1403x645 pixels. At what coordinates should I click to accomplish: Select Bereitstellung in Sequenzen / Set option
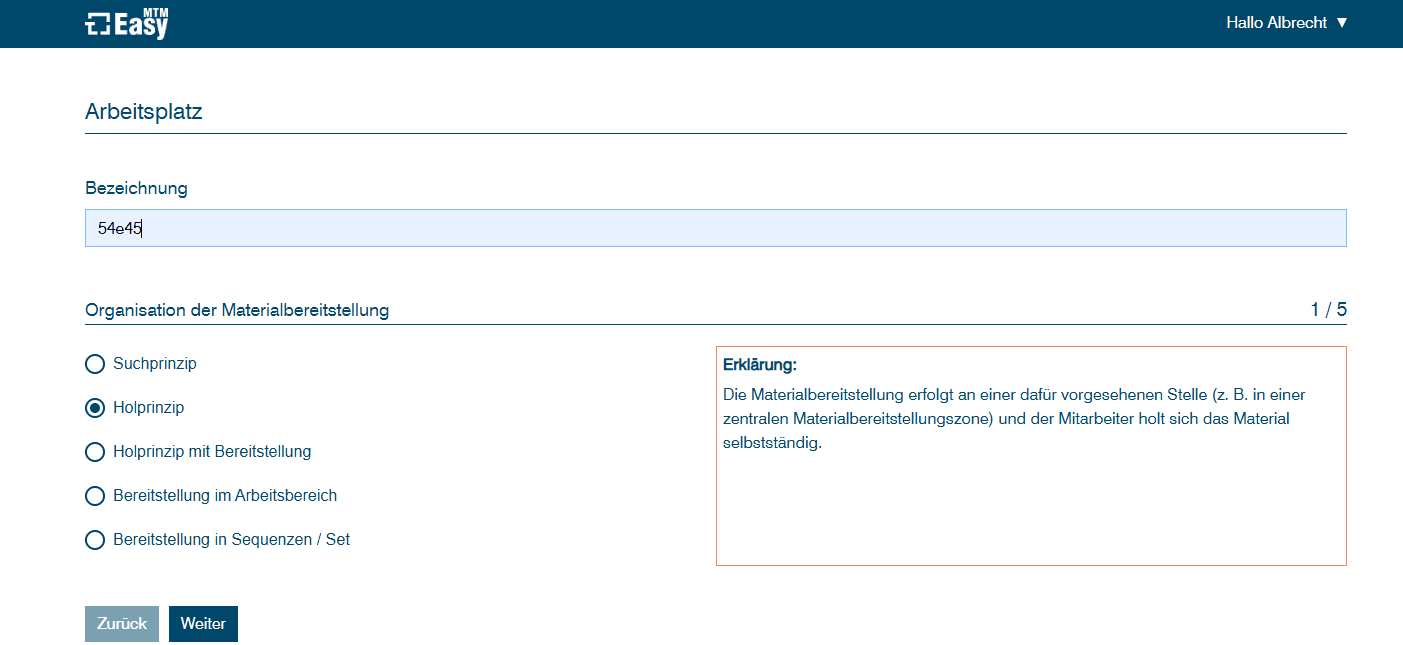pyautogui.click(x=95, y=540)
